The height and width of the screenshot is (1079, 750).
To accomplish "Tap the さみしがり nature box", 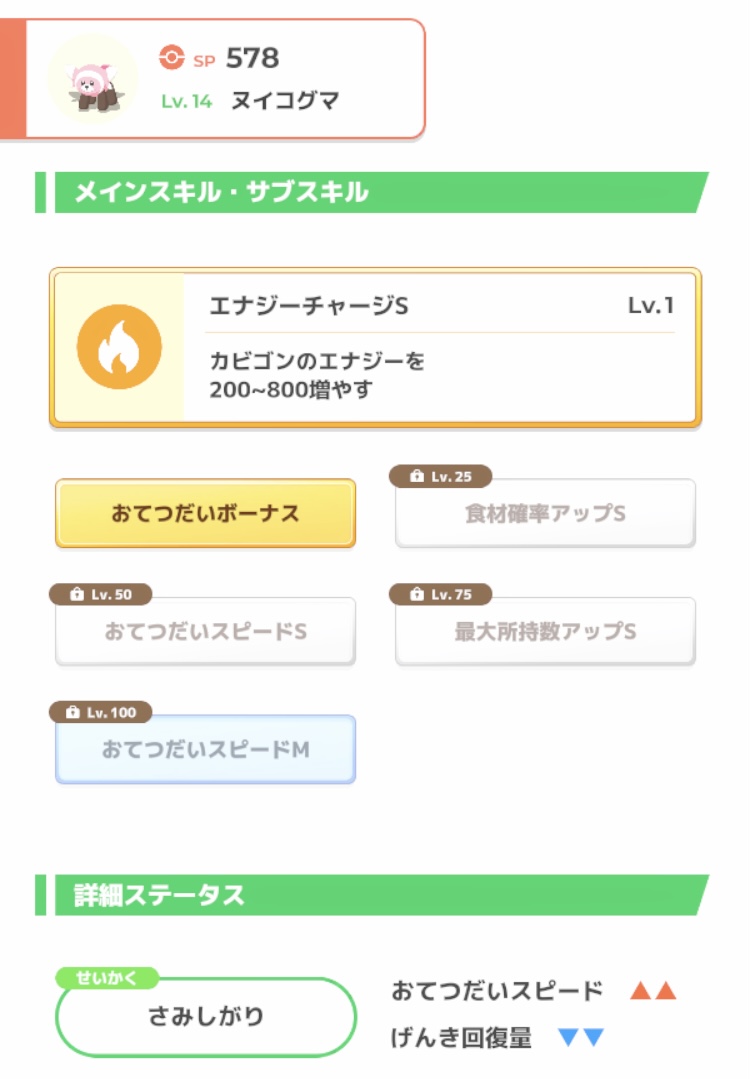I will click(205, 1017).
